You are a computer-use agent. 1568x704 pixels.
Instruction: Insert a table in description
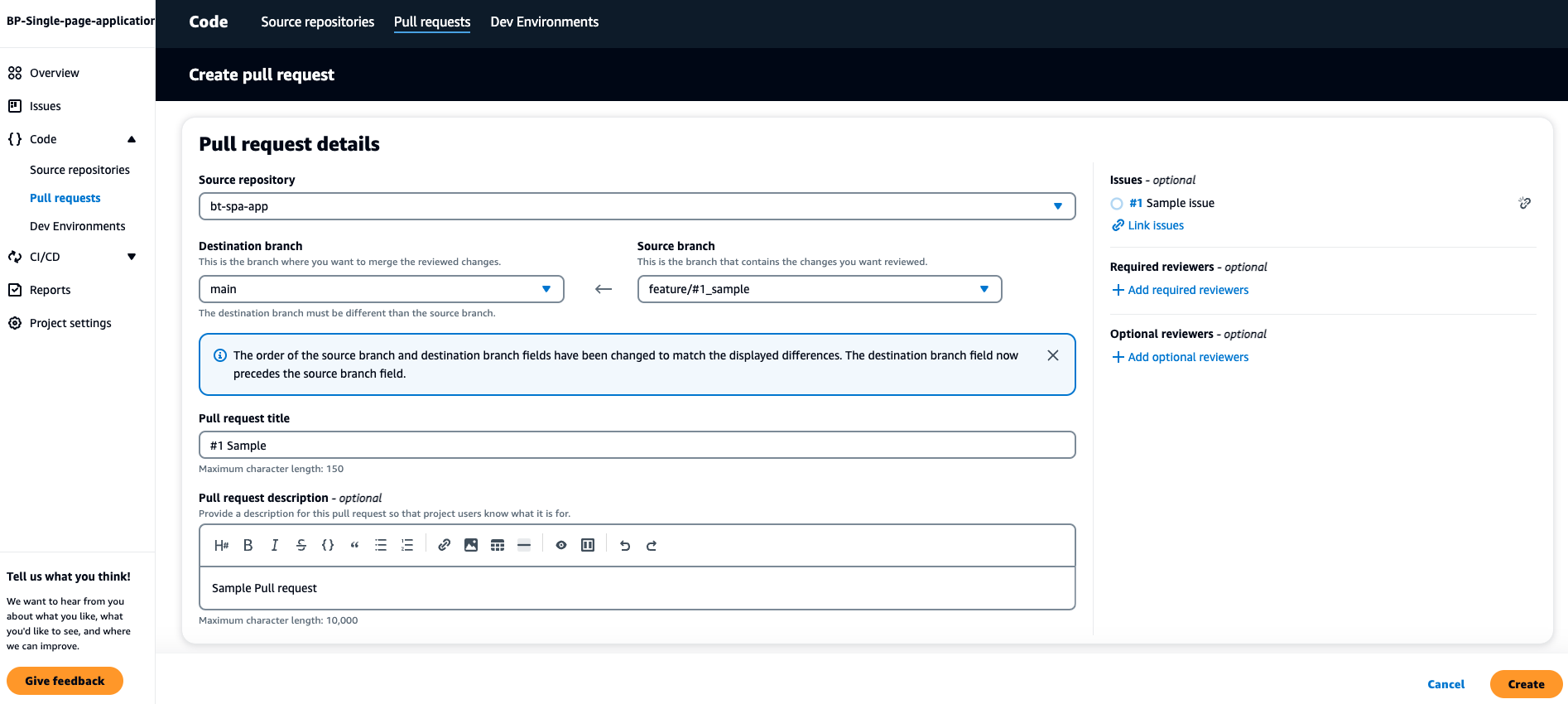point(498,545)
